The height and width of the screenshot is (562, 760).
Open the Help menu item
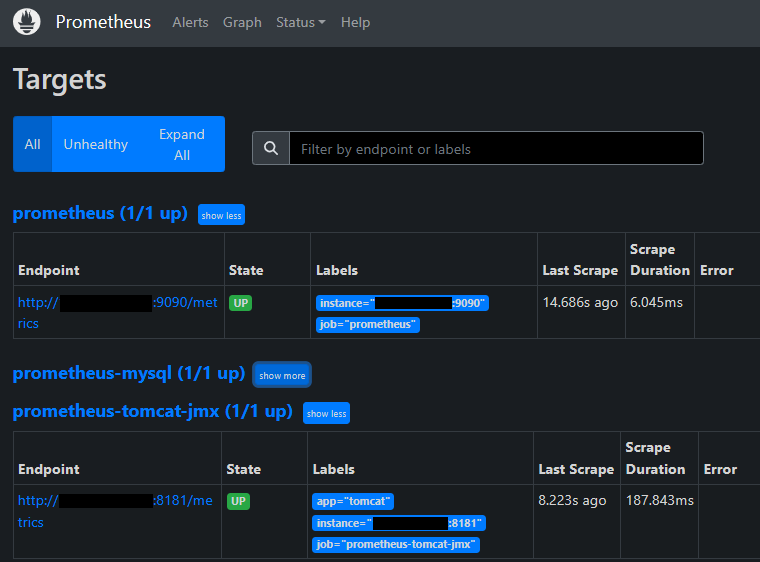(355, 22)
